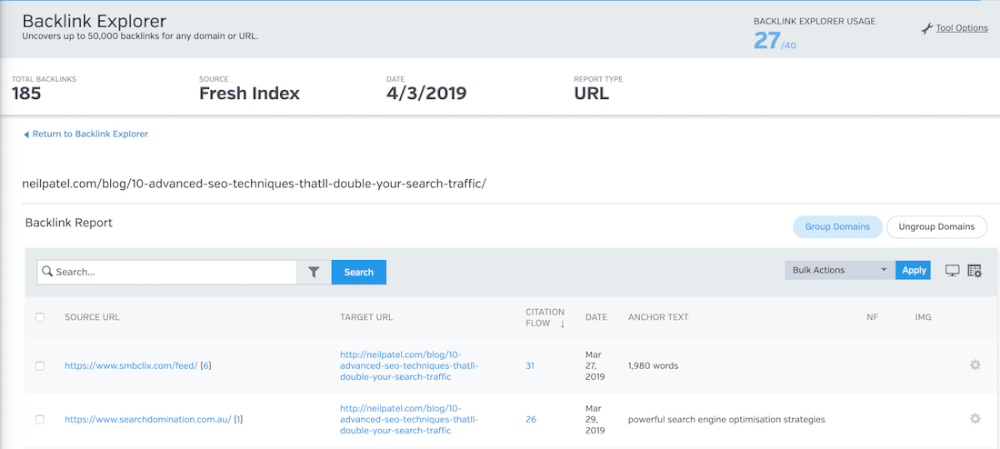
Task: Click the back arrow beside Return link
Action: tap(26, 135)
